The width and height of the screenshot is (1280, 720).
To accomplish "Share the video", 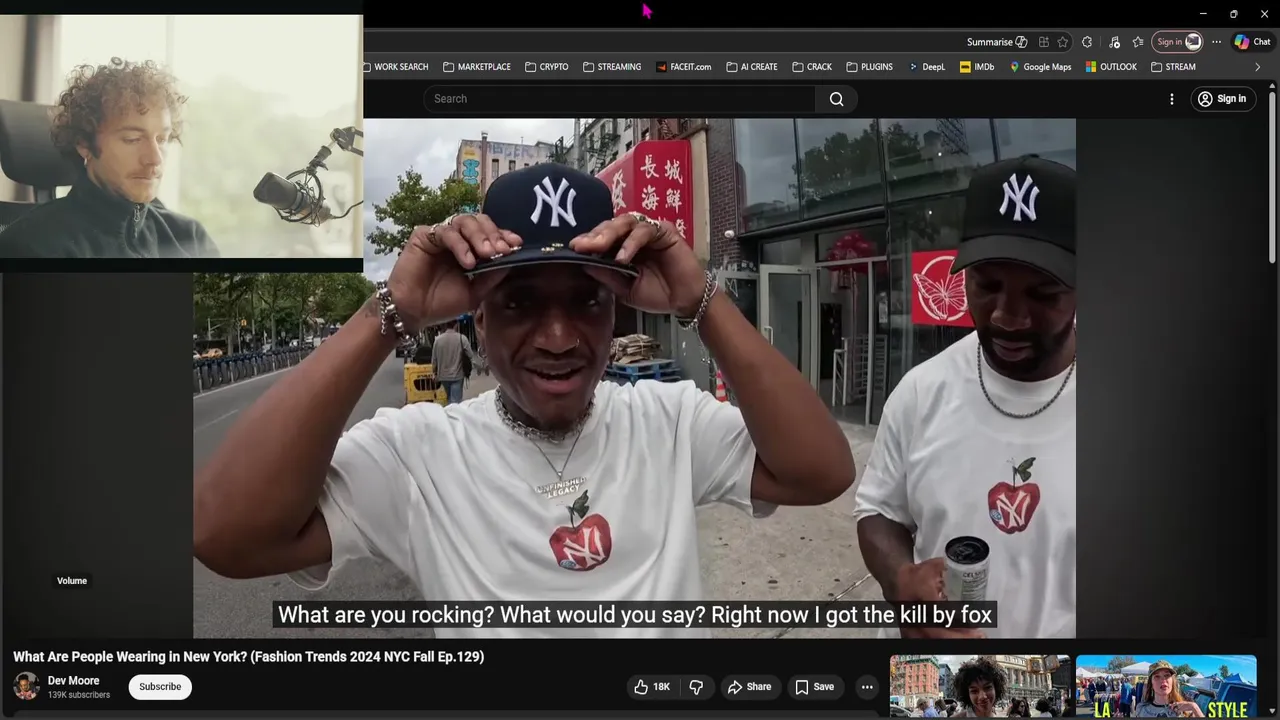I will coord(749,687).
